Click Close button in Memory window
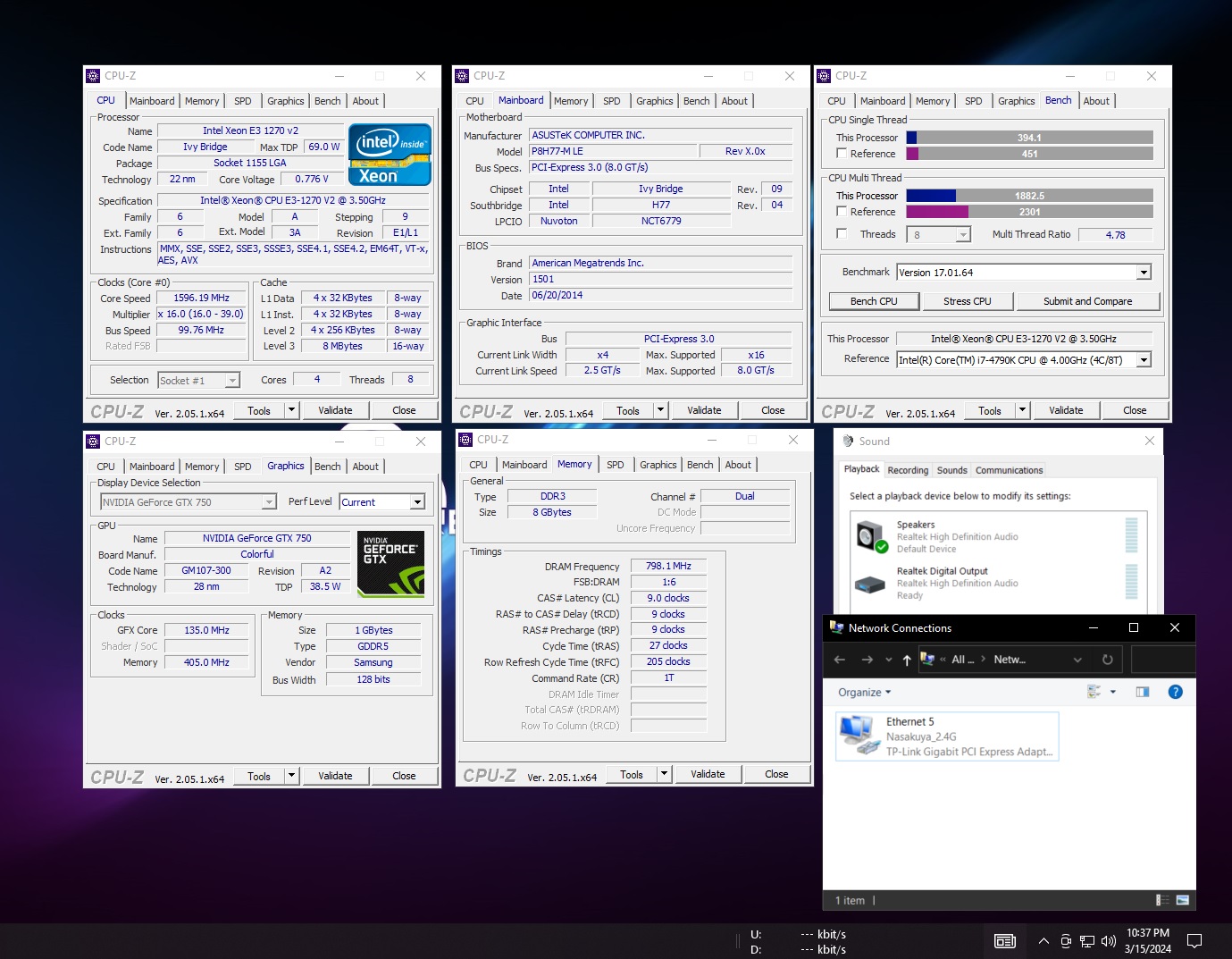 (776, 774)
